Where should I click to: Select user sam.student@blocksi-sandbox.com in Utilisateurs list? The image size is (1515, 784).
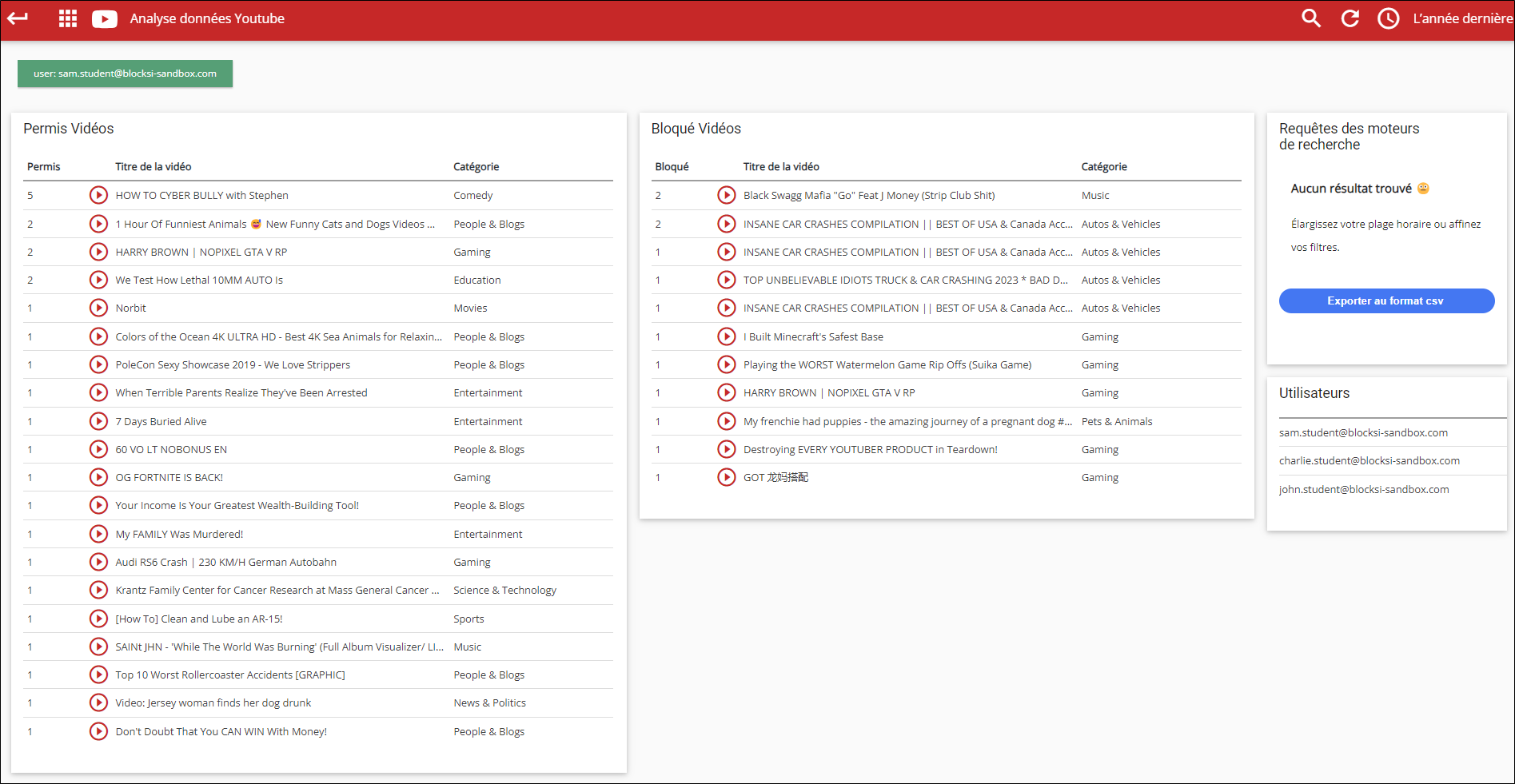pos(1363,432)
